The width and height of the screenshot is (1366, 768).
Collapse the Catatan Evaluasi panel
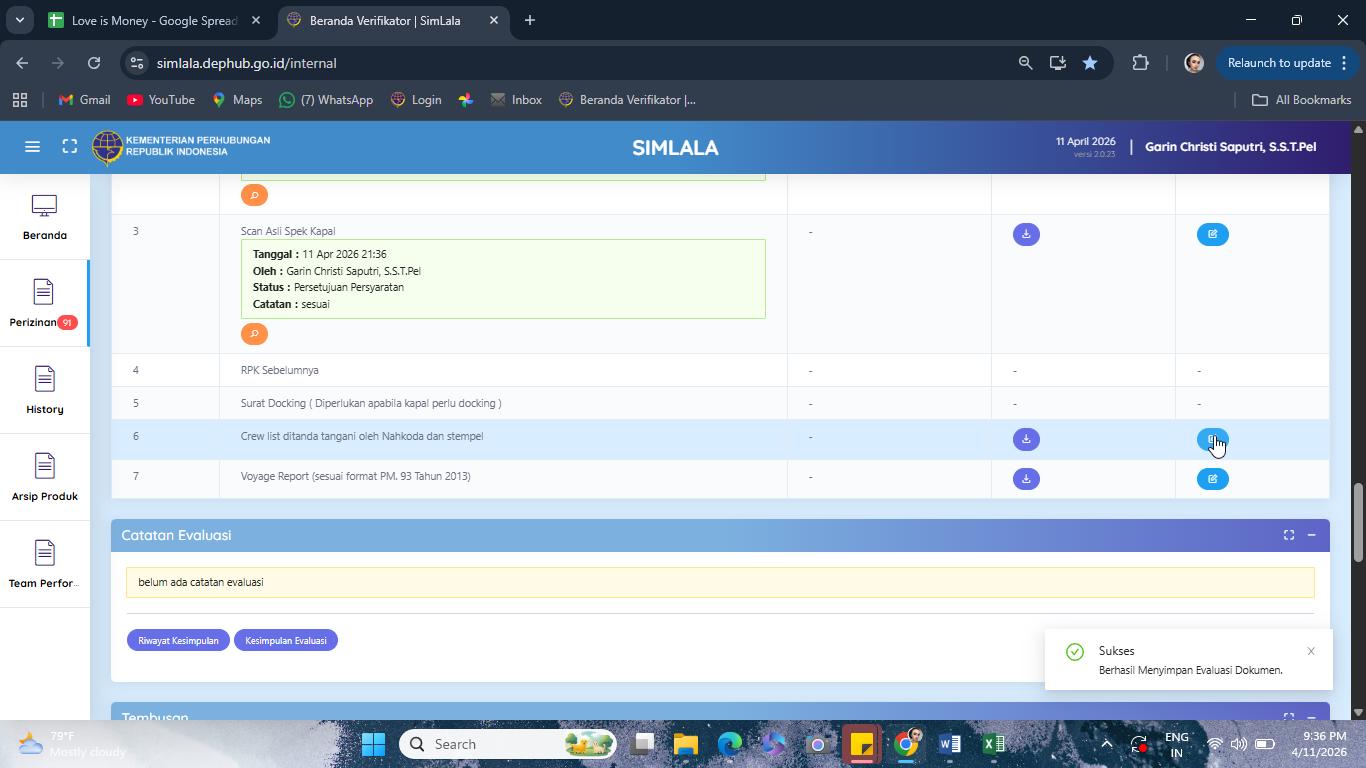[x=1311, y=535]
